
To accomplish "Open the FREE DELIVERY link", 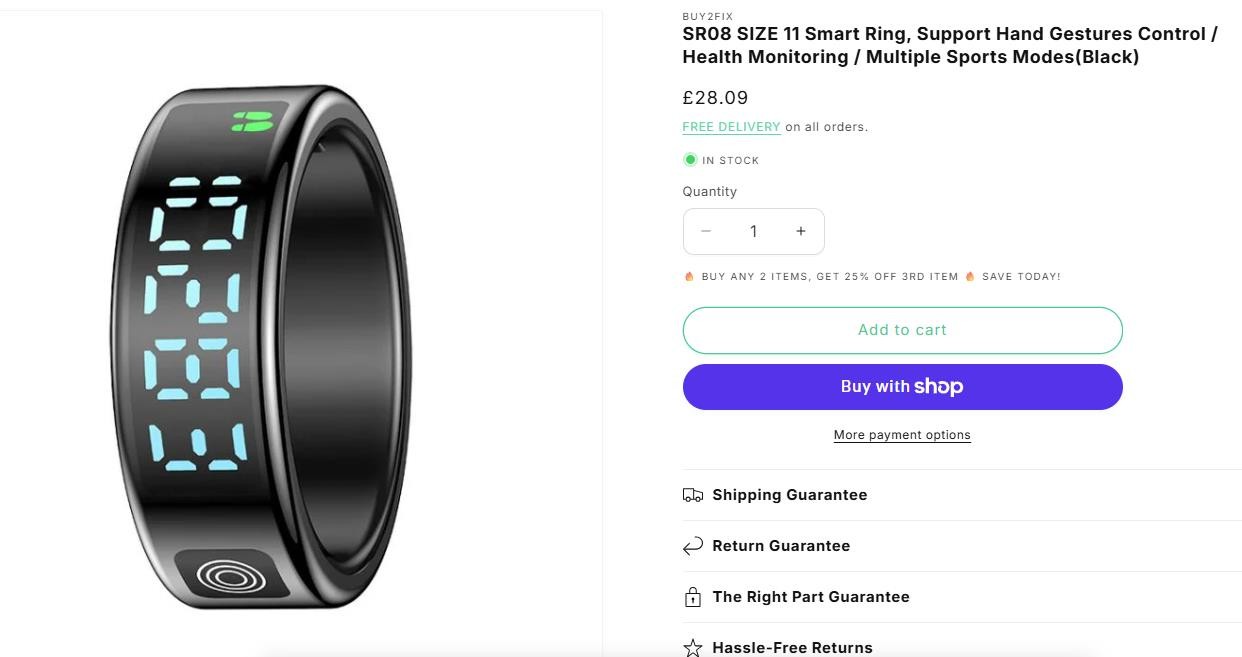I will 731,127.
